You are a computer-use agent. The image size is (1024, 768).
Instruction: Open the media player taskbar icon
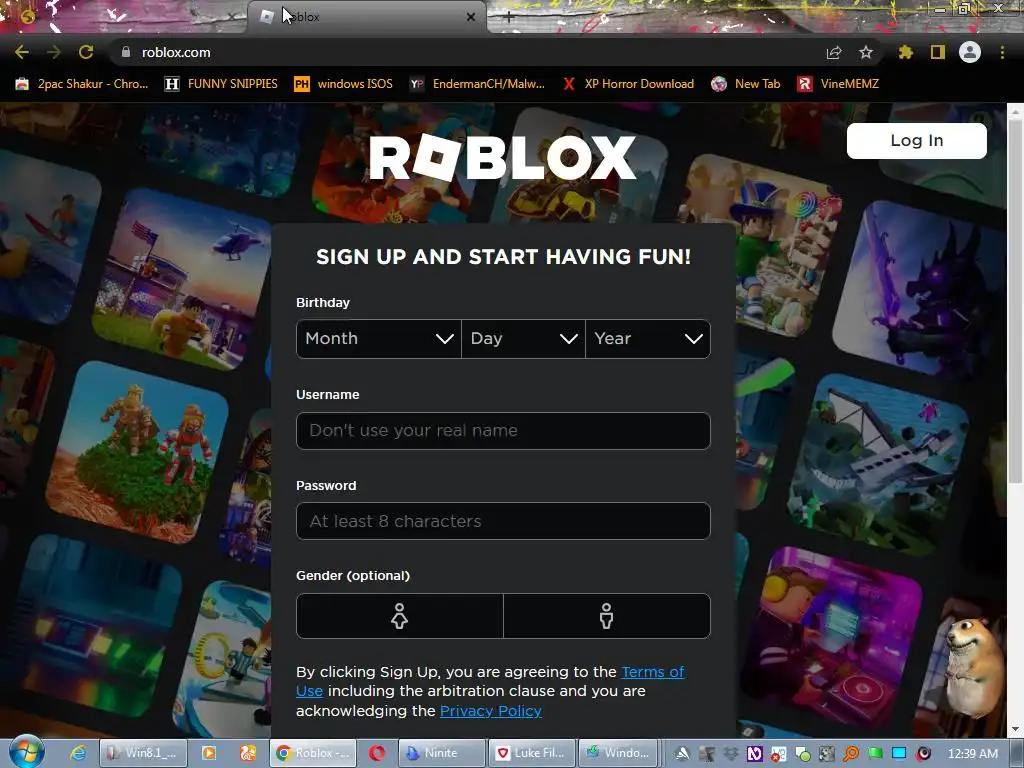coord(208,753)
